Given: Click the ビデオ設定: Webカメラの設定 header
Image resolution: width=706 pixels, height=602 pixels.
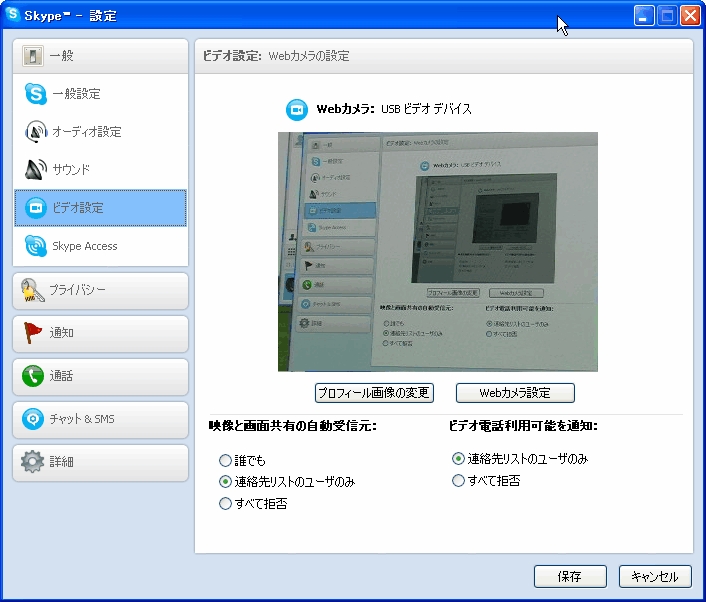Looking at the screenshot, I should (x=276, y=56).
